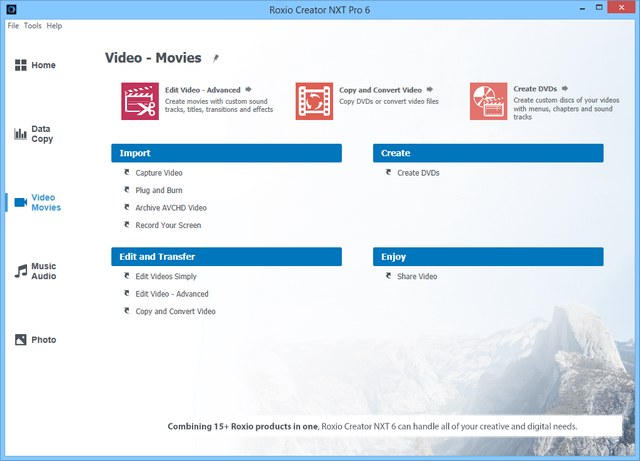640x461 pixels.
Task: Click arrow next to Copy and Convert Video heading
Action: click(x=429, y=89)
